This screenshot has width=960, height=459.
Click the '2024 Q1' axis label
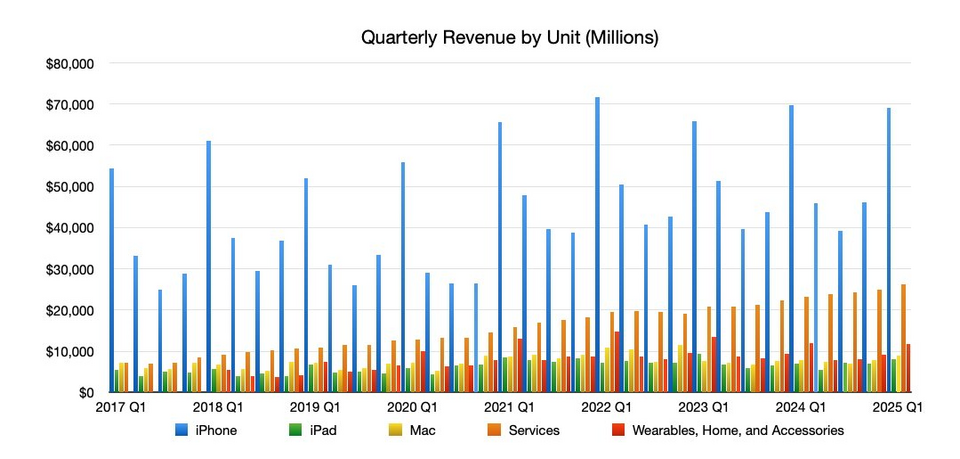pyautogui.click(x=800, y=407)
